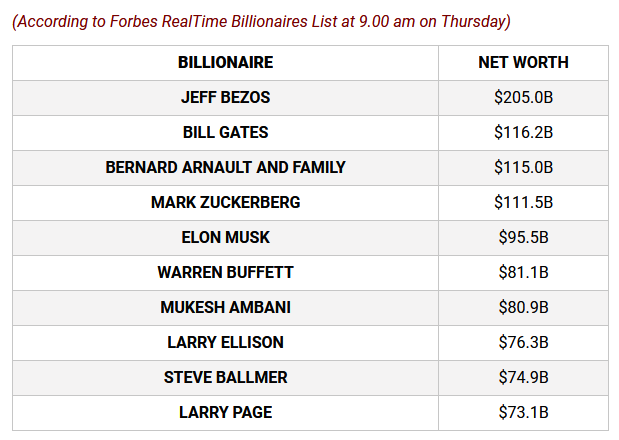Click the STEVE BALLMER name cell
The image size is (619, 440).
click(x=225, y=378)
